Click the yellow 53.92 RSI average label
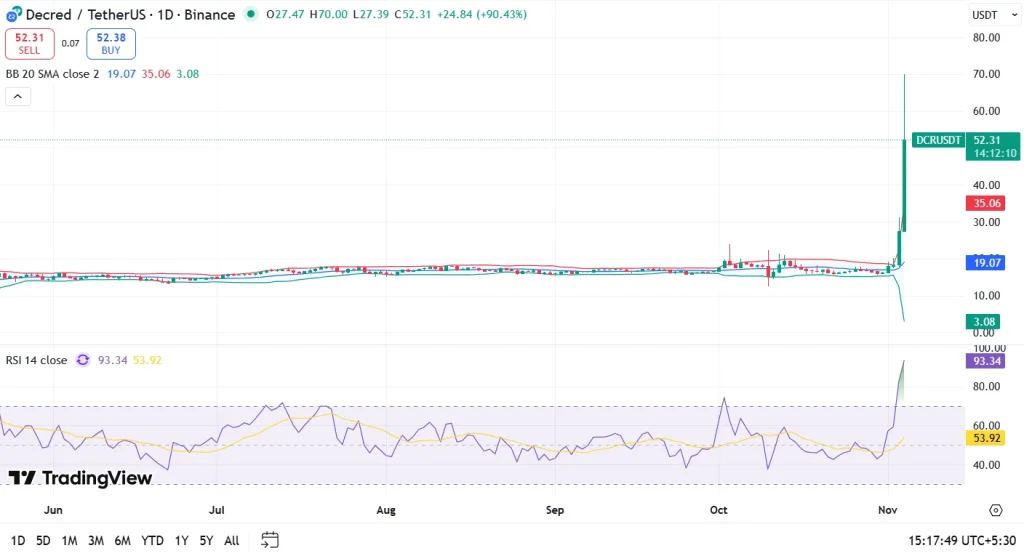Viewport: 1024px width, 556px height. 985,438
